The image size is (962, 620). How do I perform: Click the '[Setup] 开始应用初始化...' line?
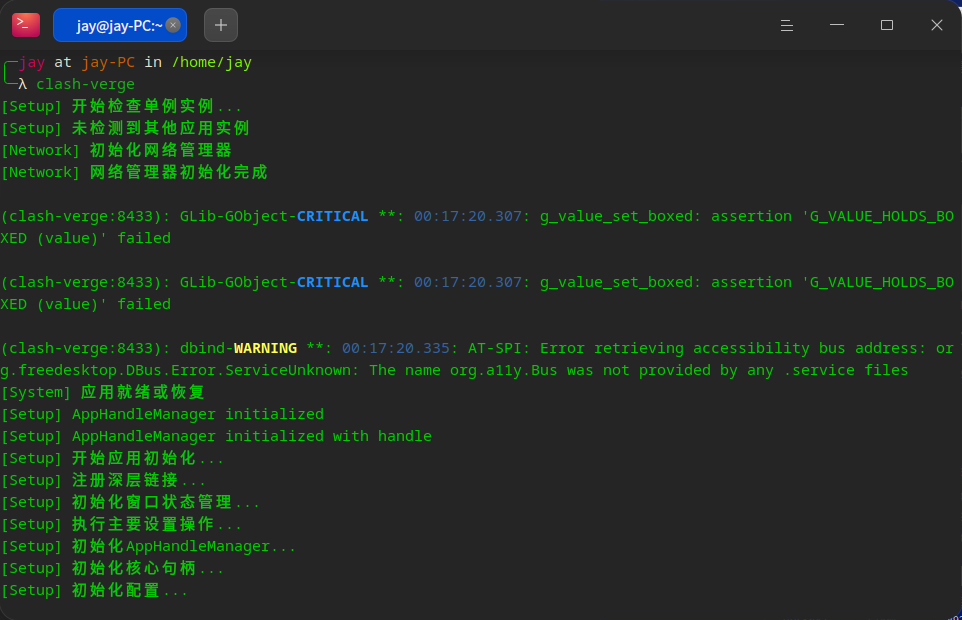point(112,458)
